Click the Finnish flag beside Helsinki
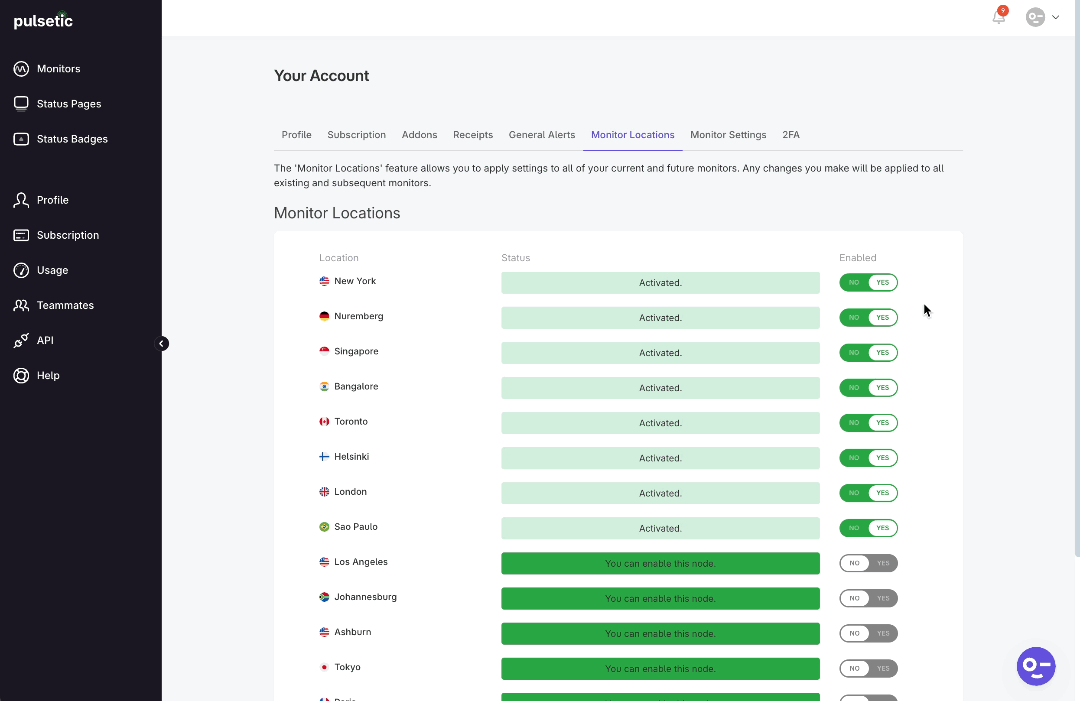The width and height of the screenshot is (1080, 701). click(x=324, y=457)
